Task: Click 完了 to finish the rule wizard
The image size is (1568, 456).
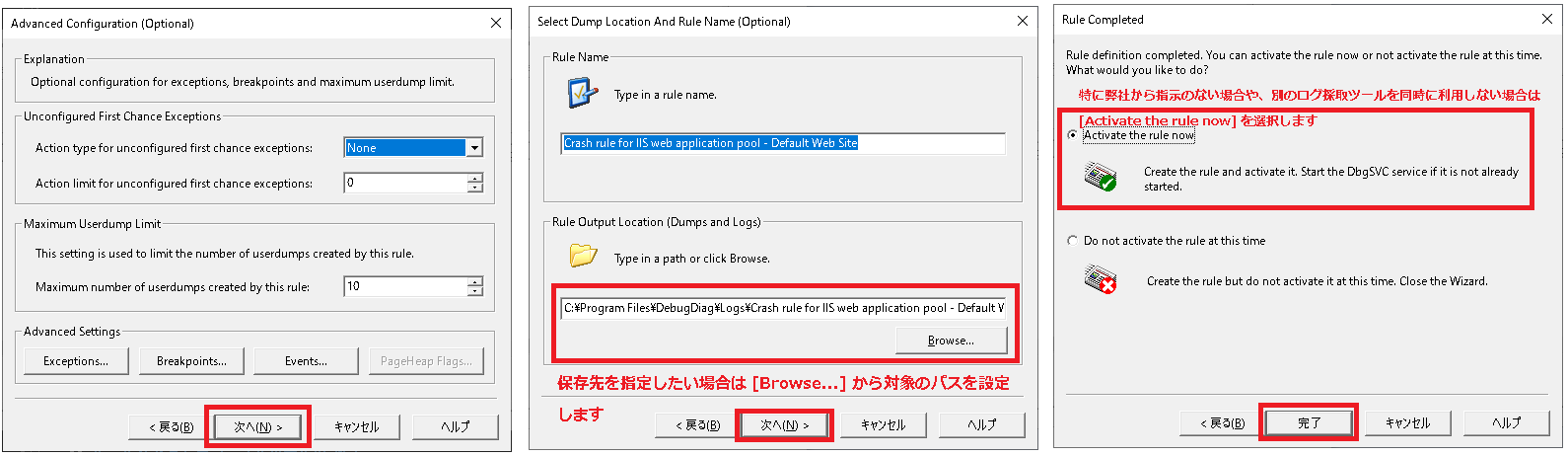Action: (x=1309, y=423)
